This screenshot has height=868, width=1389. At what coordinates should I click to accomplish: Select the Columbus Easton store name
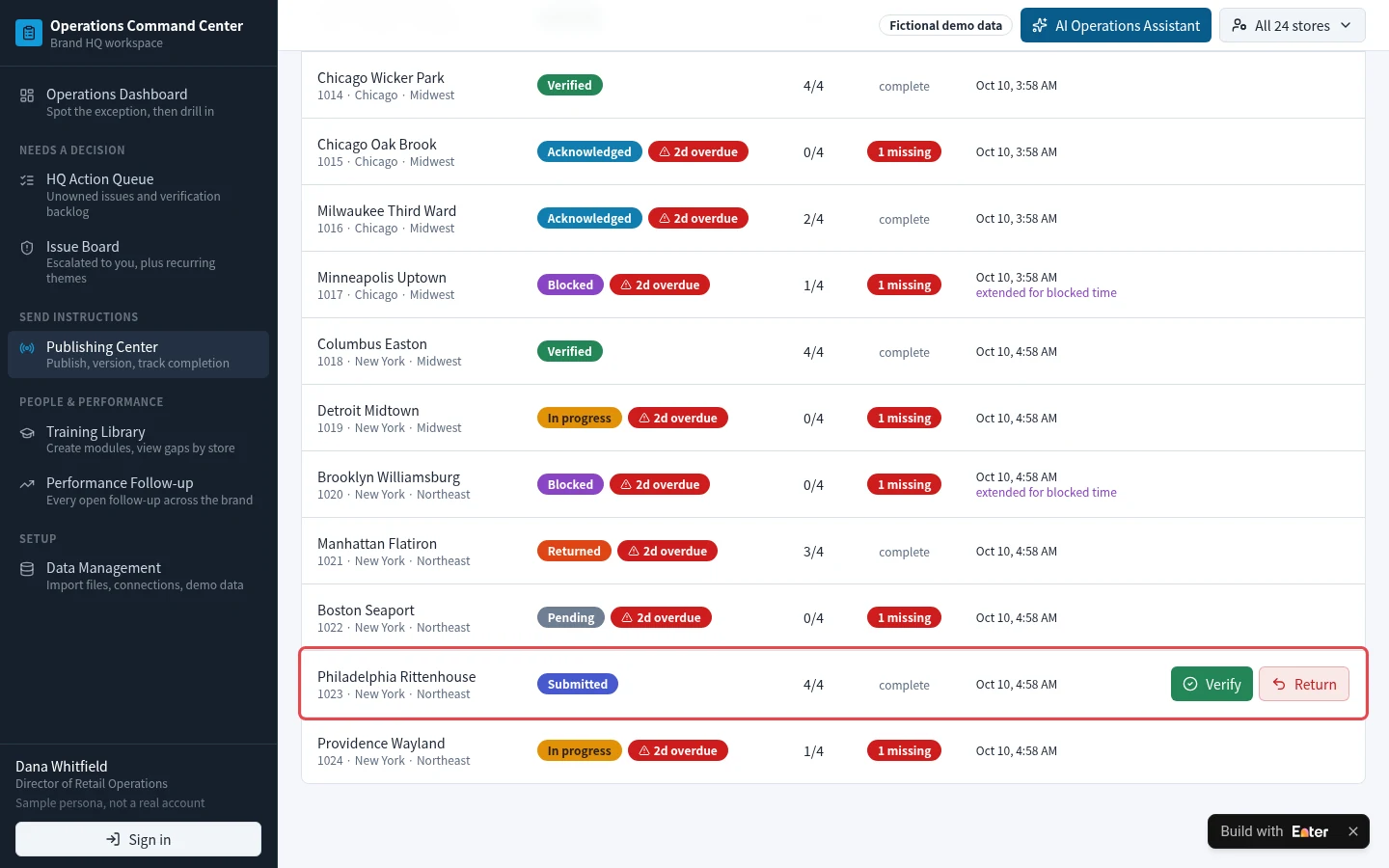pyautogui.click(x=372, y=344)
